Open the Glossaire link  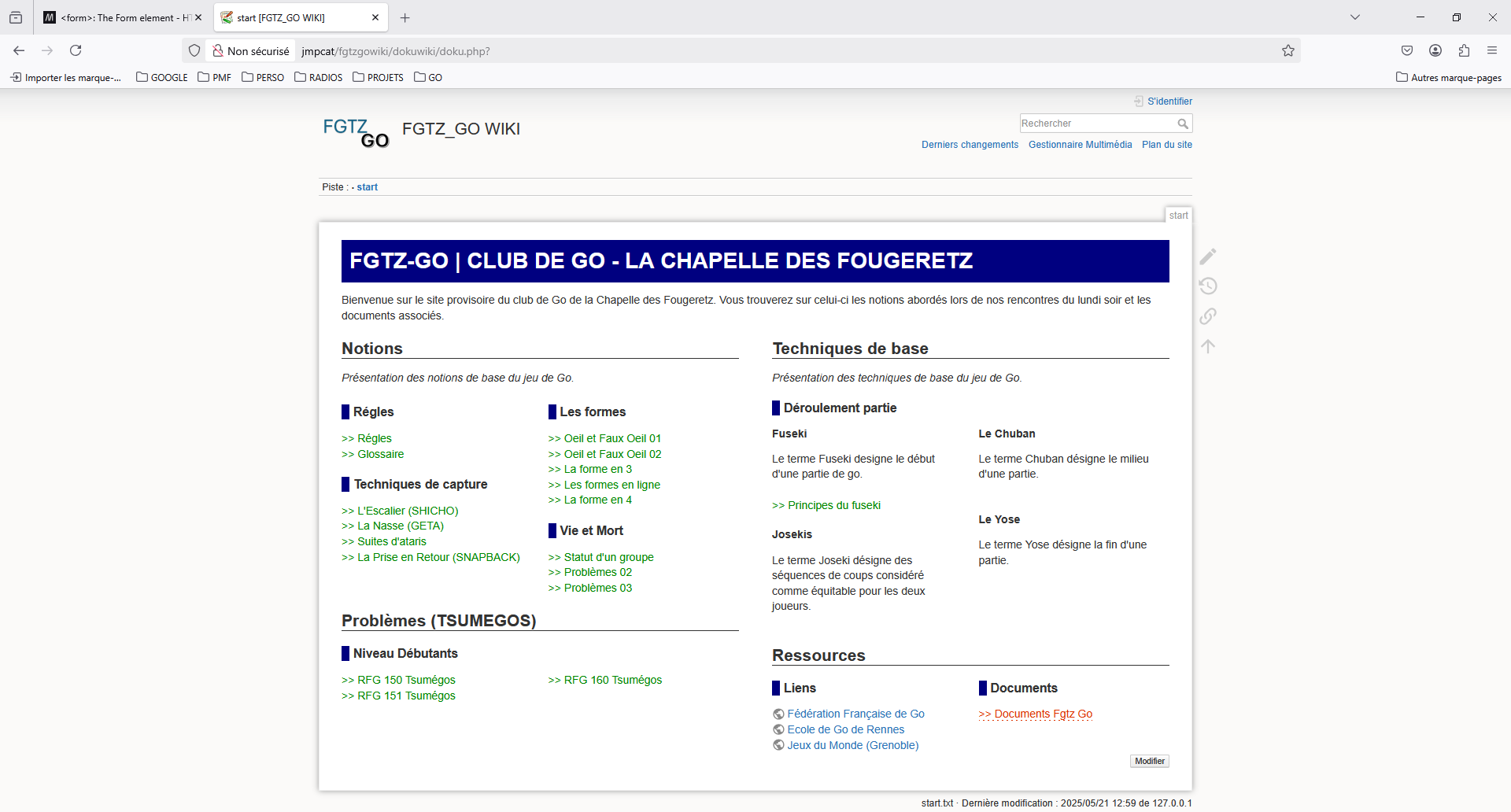[380, 454]
